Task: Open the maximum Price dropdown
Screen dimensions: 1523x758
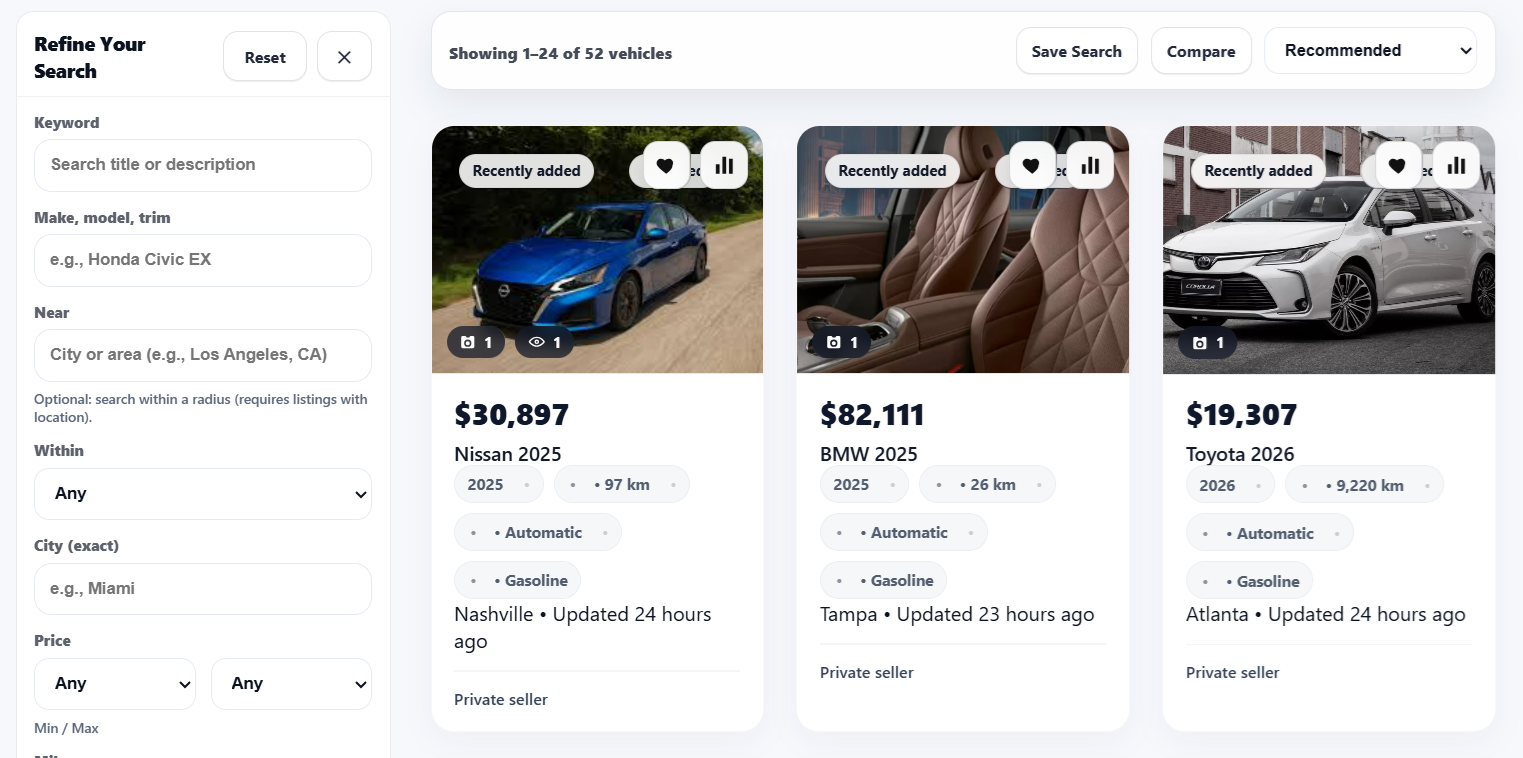Action: click(x=291, y=684)
